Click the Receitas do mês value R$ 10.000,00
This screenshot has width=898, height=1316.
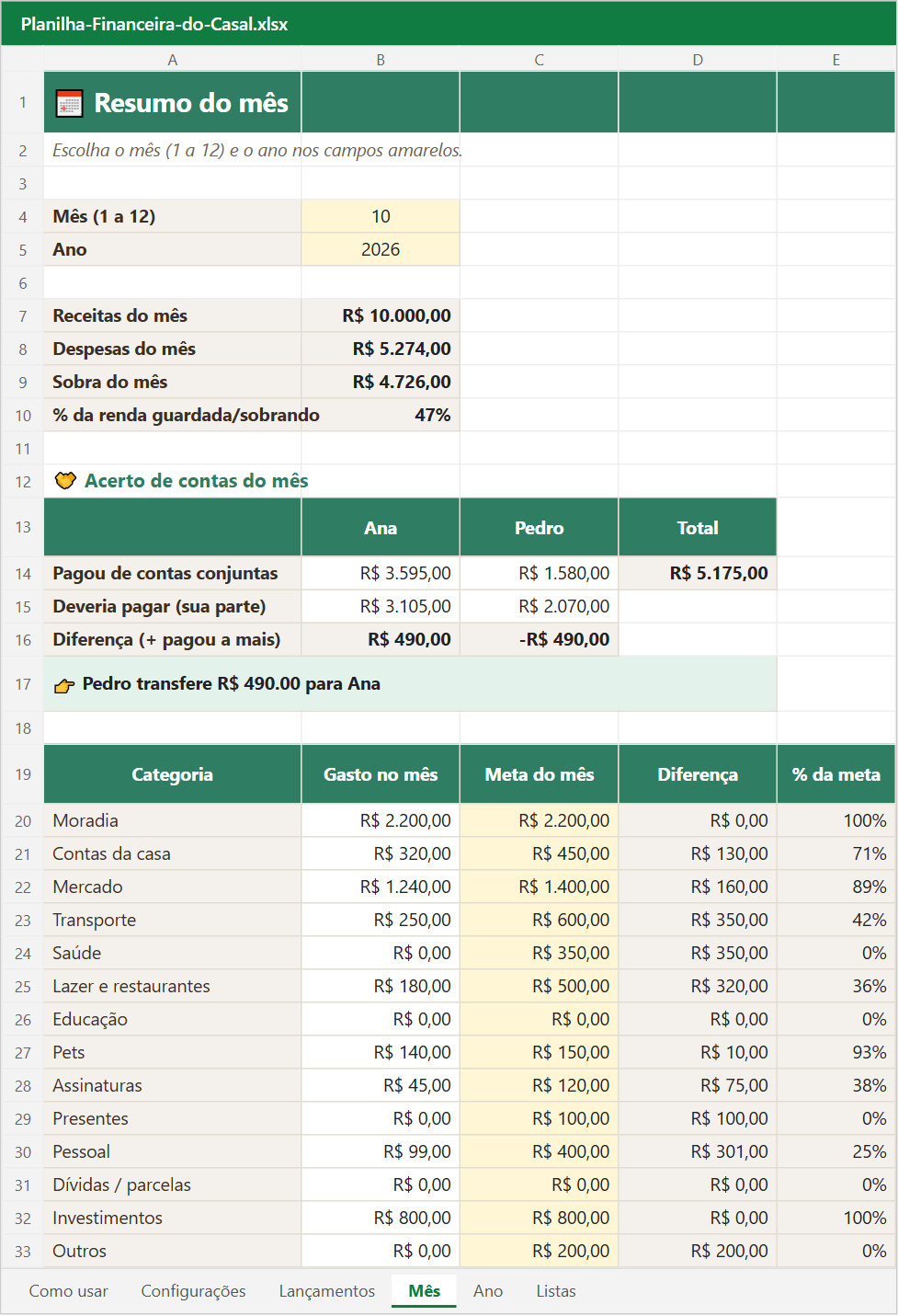point(381,315)
